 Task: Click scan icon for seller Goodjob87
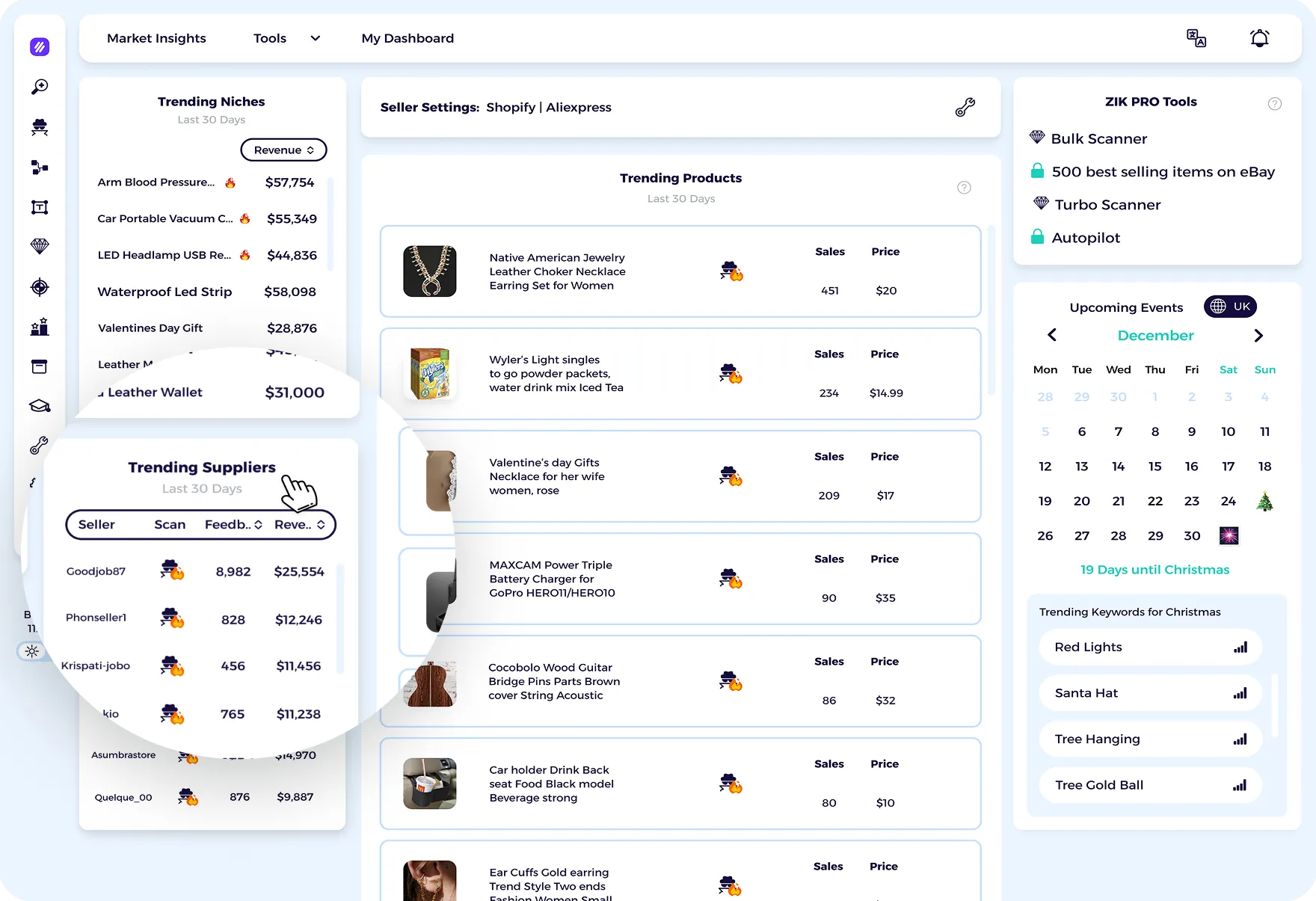click(172, 571)
